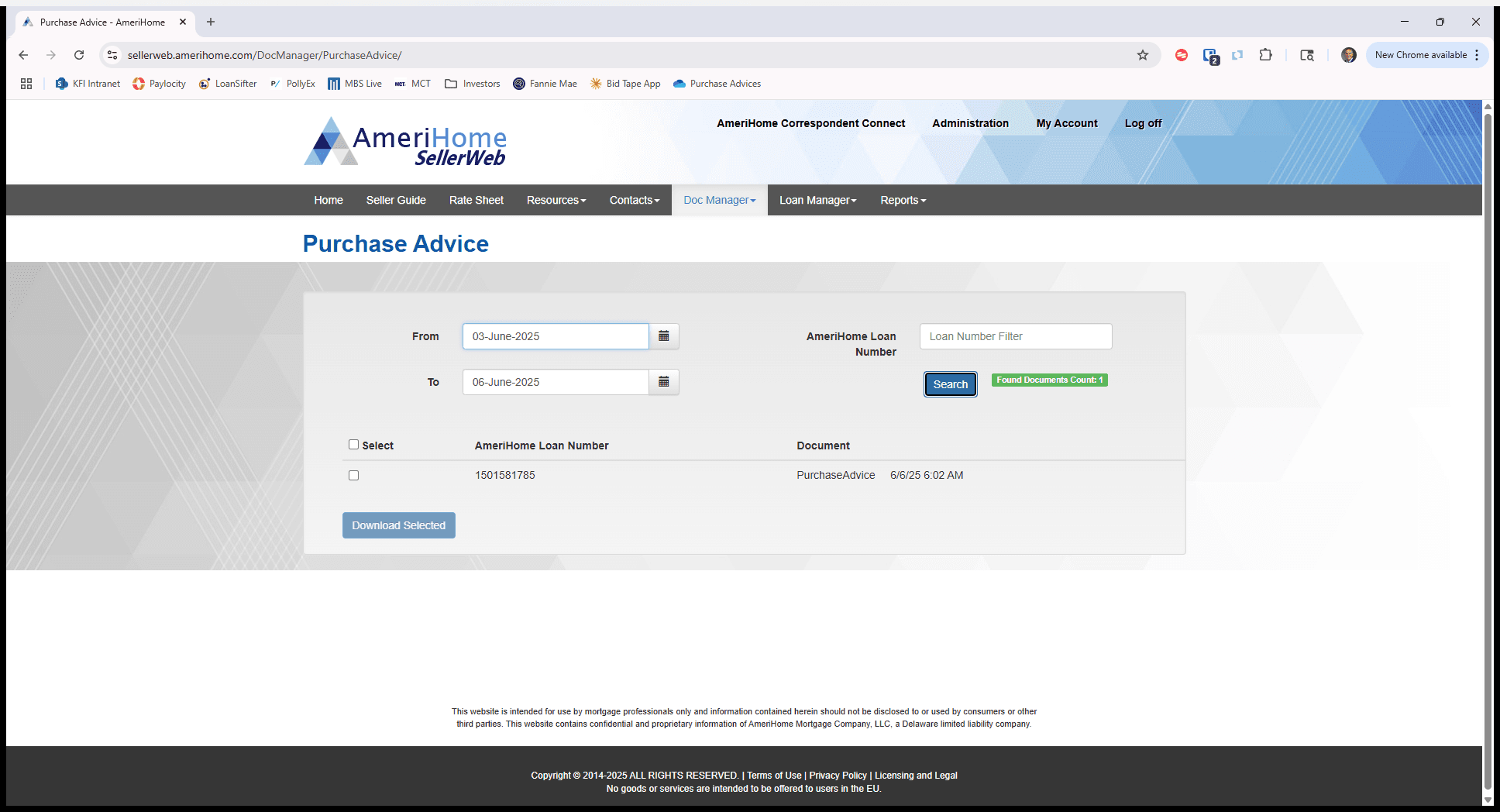1500x812 pixels.
Task: Click the To date input field
Action: point(556,382)
